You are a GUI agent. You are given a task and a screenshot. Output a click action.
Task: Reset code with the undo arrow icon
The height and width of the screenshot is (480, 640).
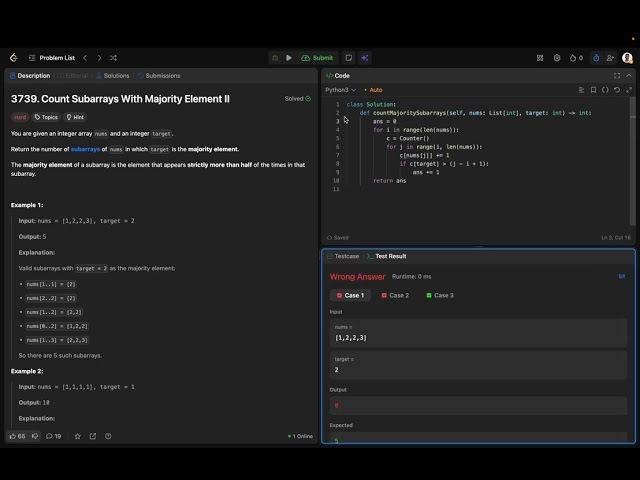tap(617, 90)
